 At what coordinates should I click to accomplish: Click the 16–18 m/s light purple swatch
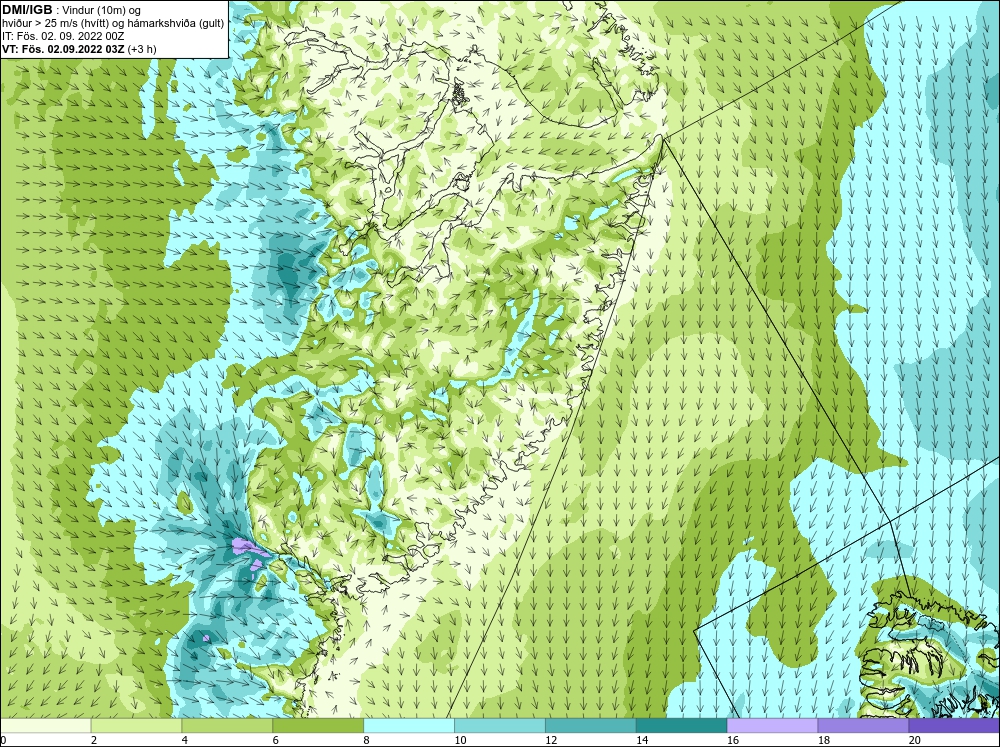pyautogui.click(x=772, y=726)
